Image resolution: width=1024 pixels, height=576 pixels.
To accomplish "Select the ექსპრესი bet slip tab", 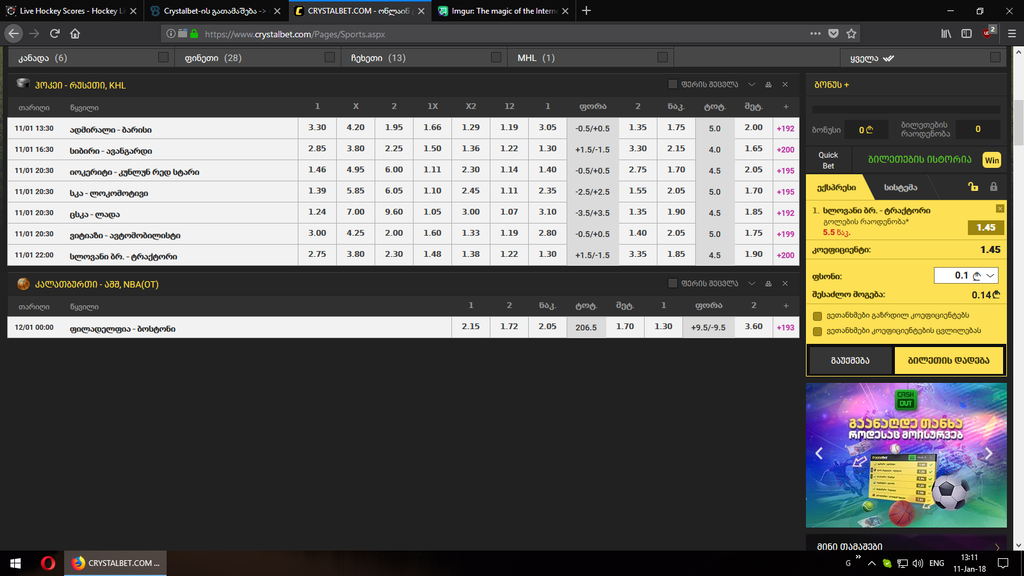I will click(x=837, y=187).
